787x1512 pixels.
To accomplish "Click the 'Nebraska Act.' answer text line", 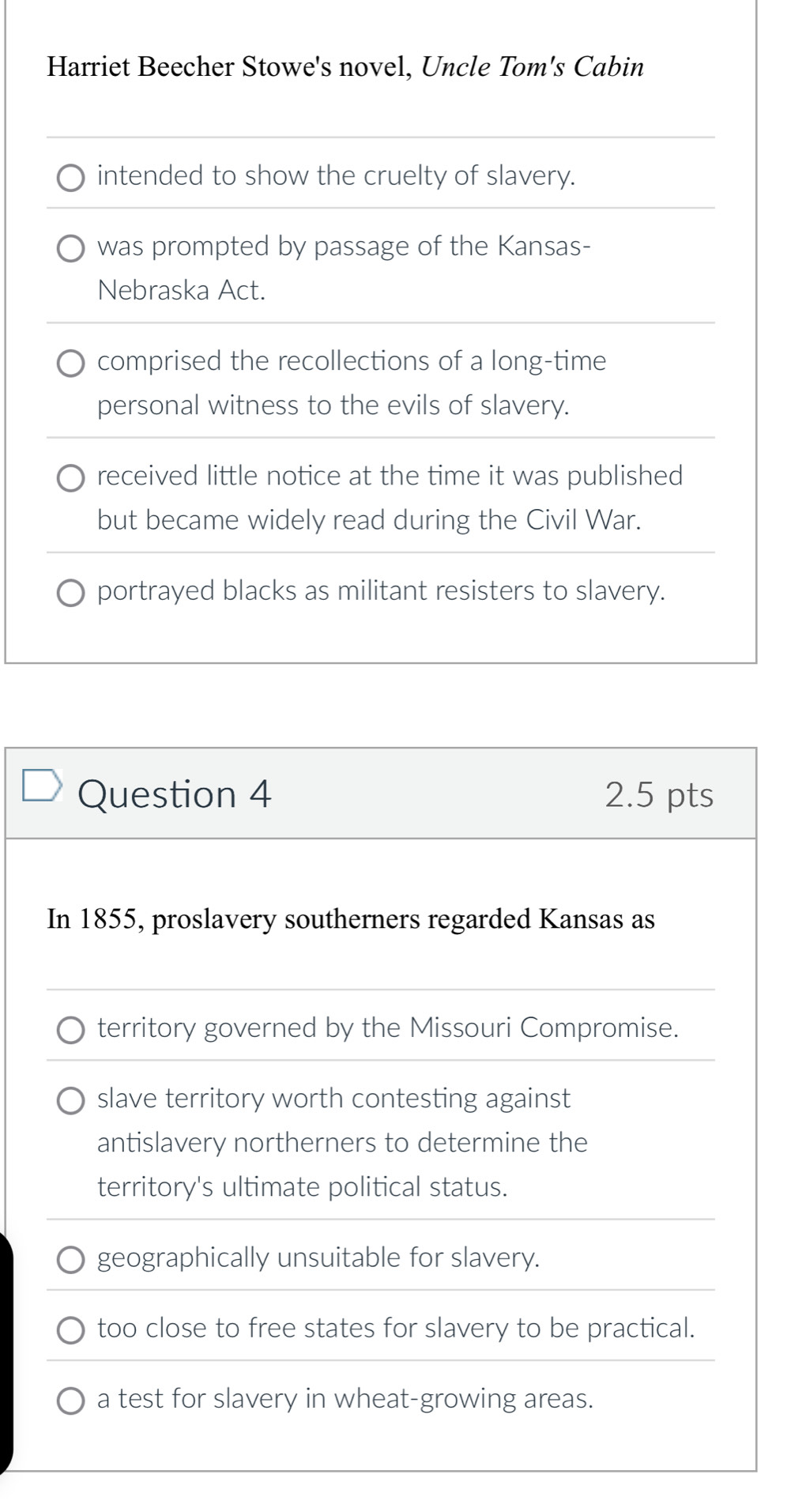I will 182,291.
